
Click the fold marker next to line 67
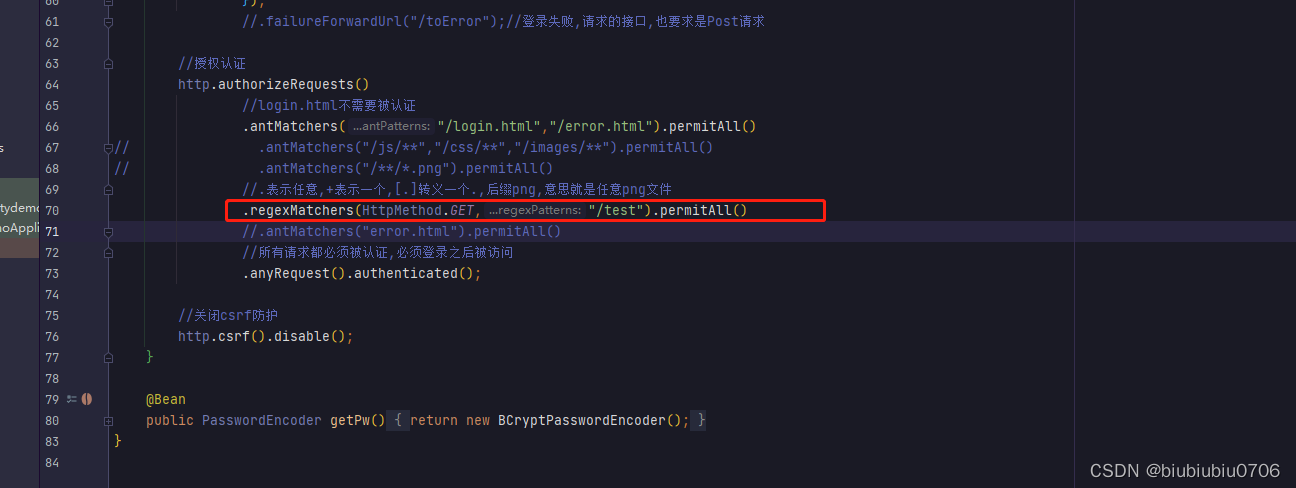coord(109,147)
